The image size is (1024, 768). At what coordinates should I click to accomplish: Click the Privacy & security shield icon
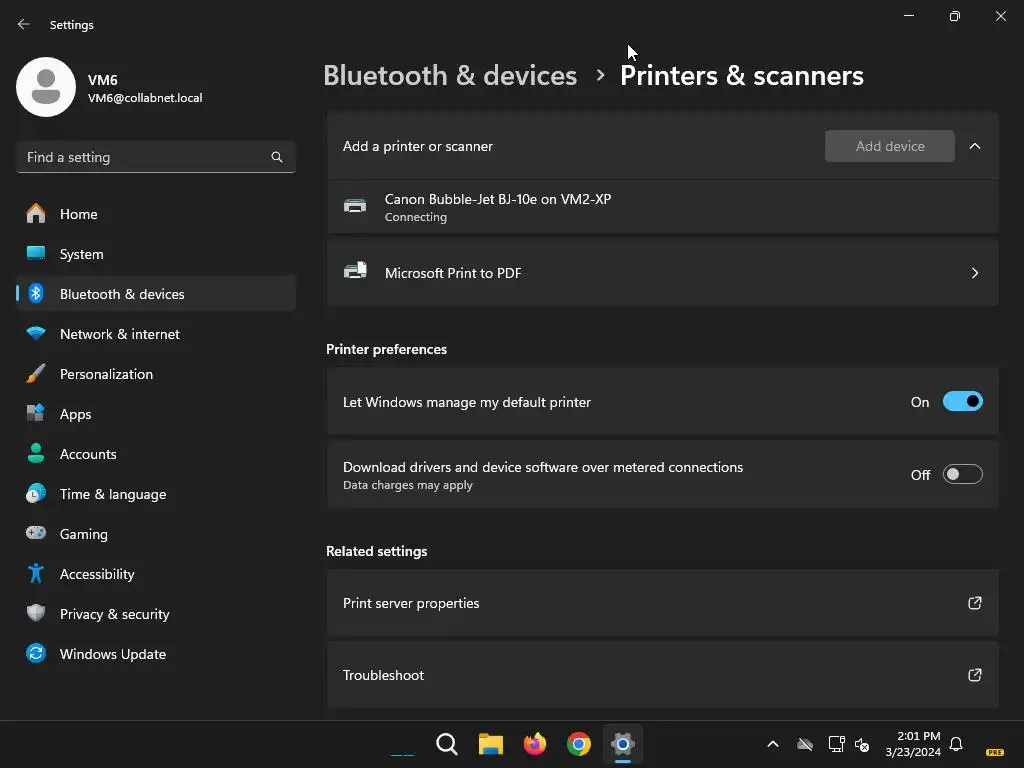[x=36, y=613]
